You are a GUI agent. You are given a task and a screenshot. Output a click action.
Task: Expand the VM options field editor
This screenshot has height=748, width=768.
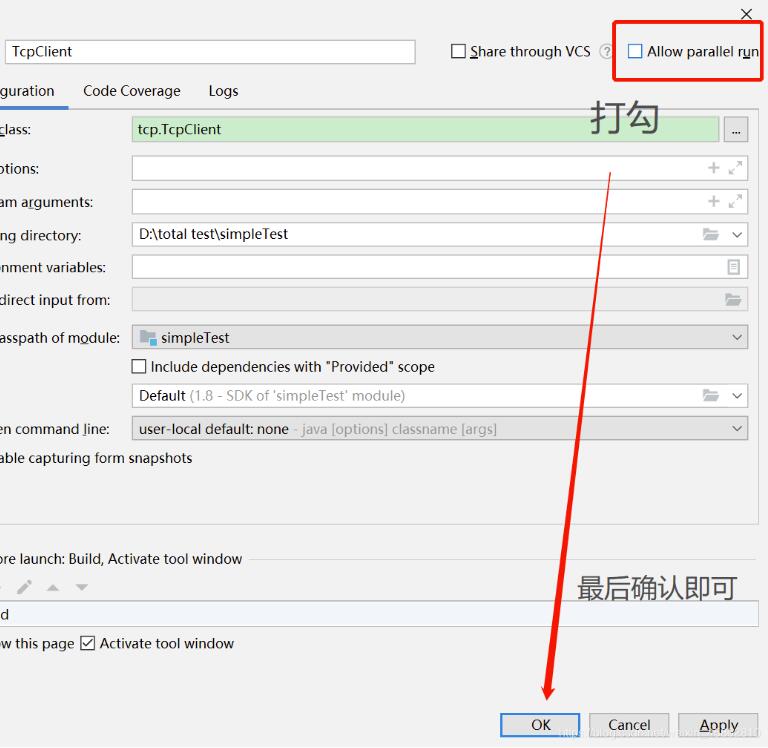tap(735, 168)
